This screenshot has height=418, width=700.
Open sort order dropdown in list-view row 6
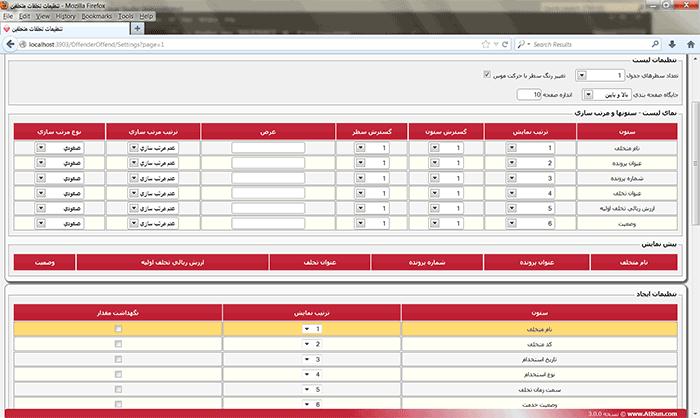tap(153, 223)
